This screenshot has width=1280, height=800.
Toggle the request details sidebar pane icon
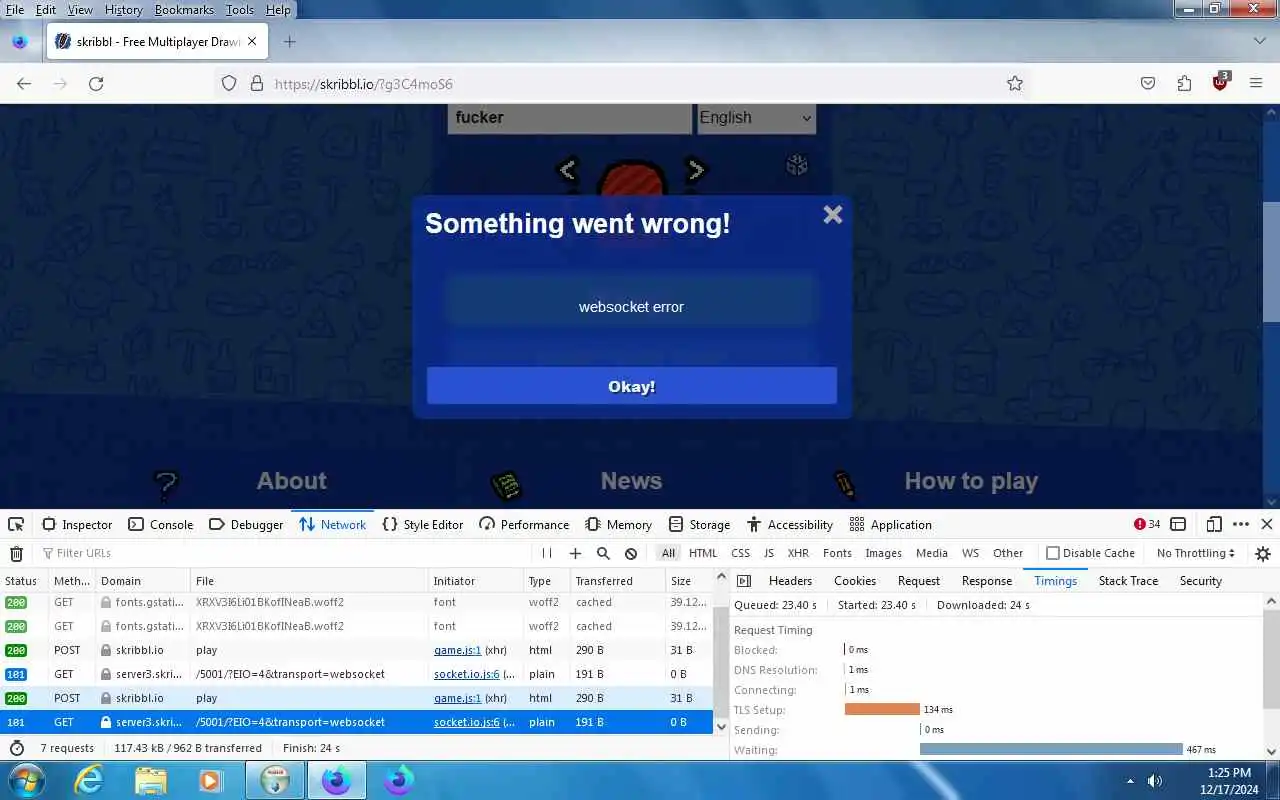pyautogui.click(x=744, y=581)
